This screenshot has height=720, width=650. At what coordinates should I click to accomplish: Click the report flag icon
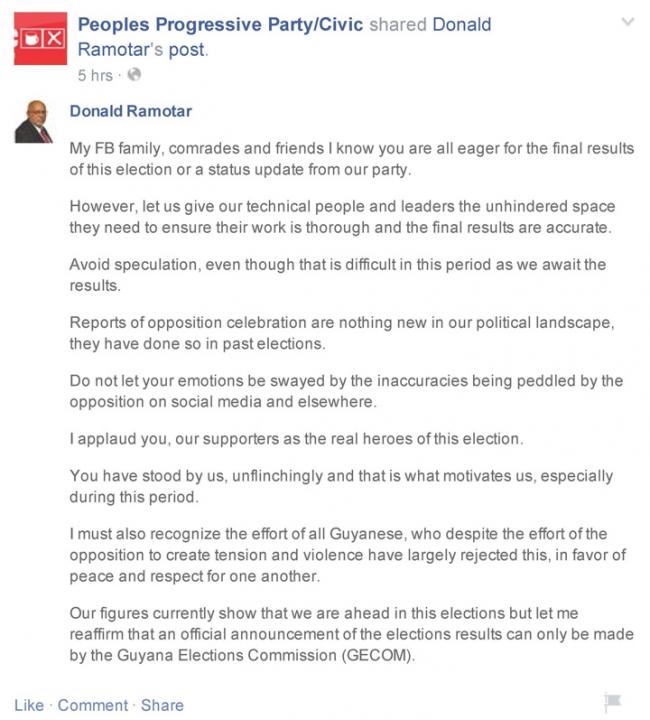[x=613, y=702]
